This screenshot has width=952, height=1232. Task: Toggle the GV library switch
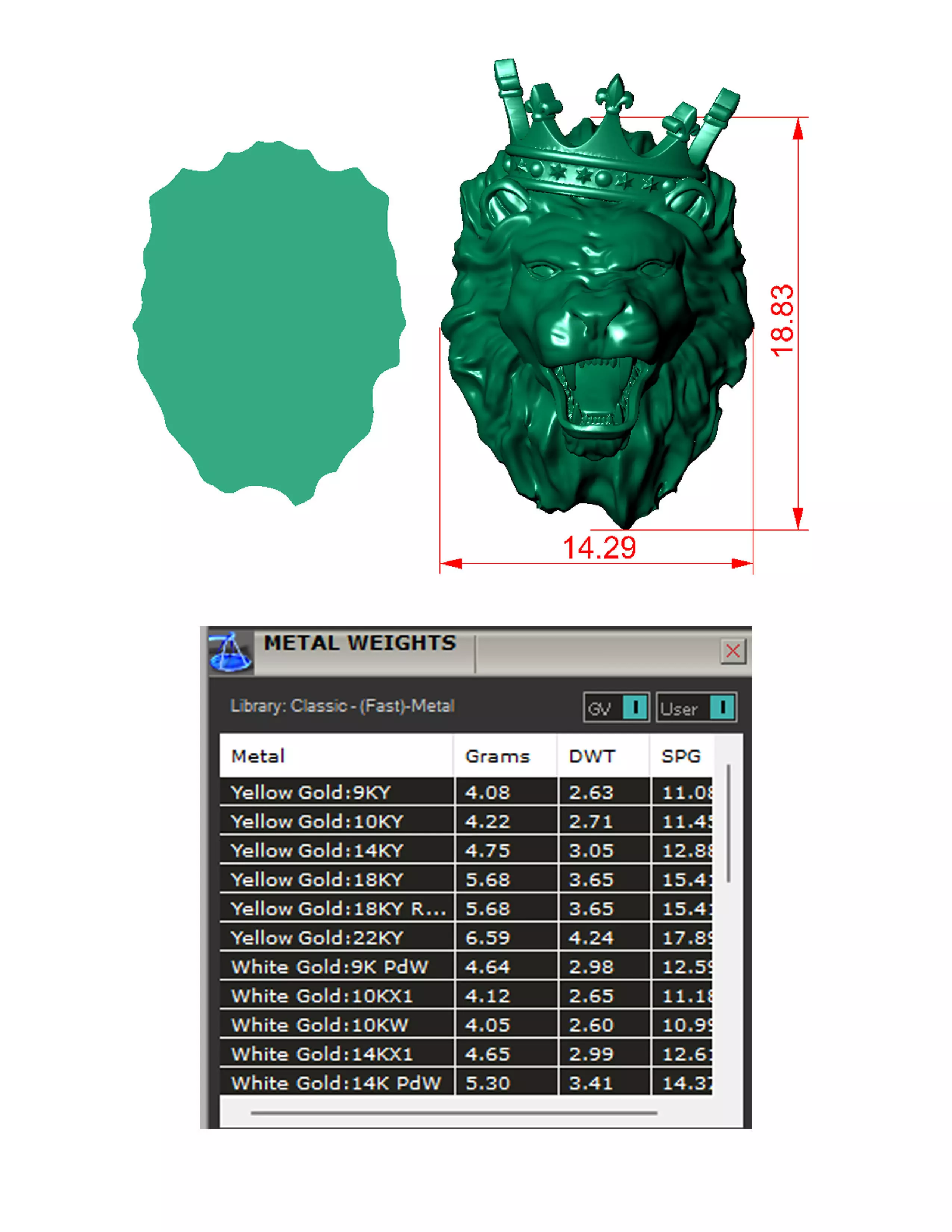tap(616, 707)
